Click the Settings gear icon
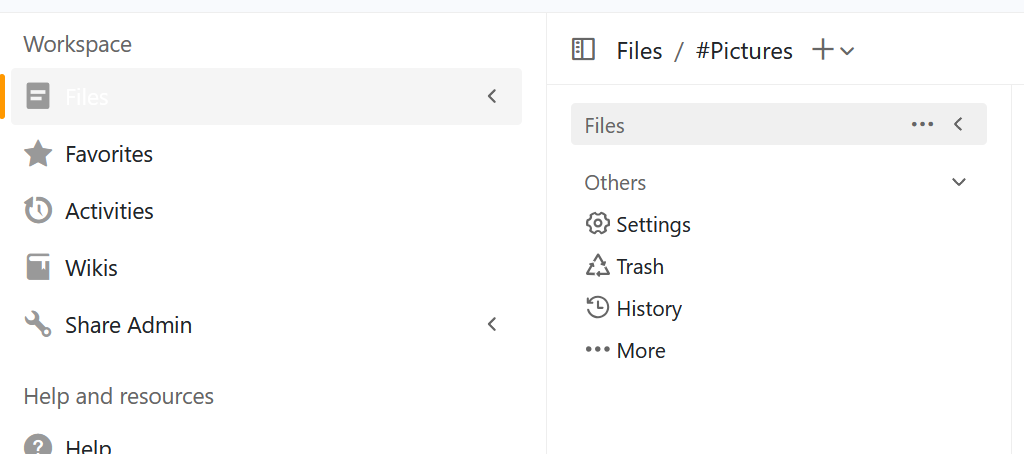Image resolution: width=1024 pixels, height=454 pixels. pos(598,224)
